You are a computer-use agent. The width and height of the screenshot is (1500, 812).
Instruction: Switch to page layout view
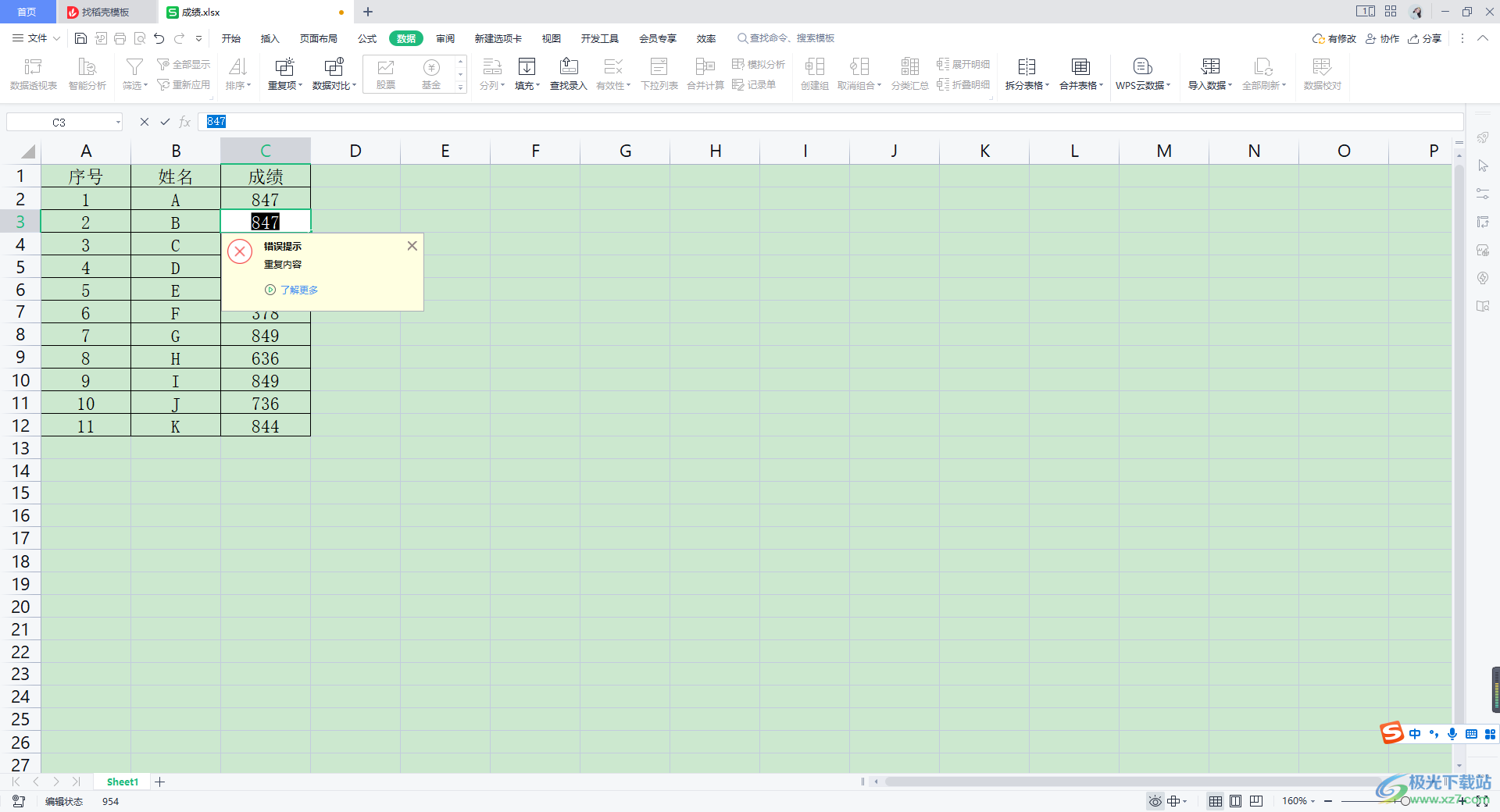pos(1235,801)
